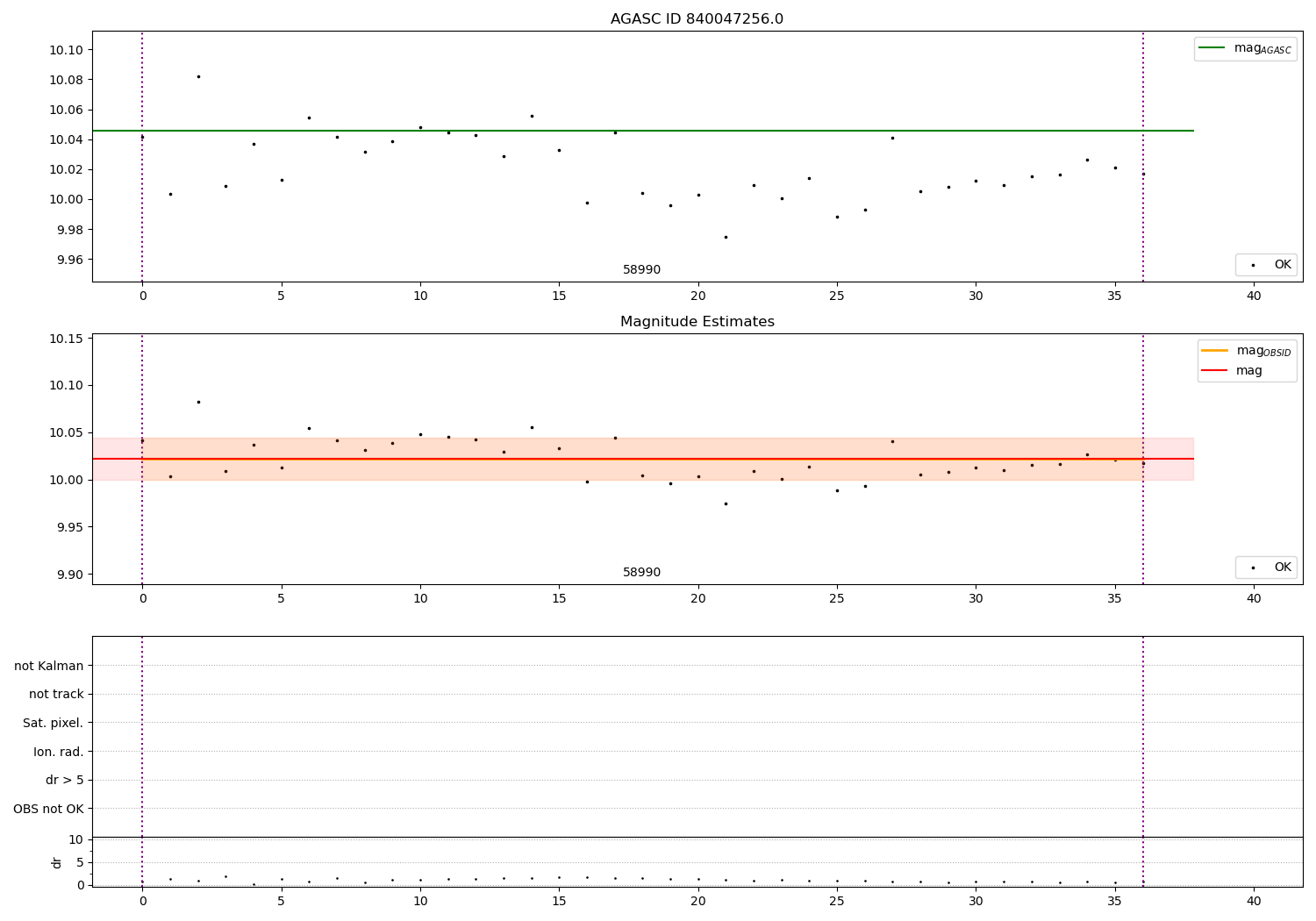Click the outlier data point near 10.08 in top plot
Screen dimensions: 1316x921
pos(198,76)
